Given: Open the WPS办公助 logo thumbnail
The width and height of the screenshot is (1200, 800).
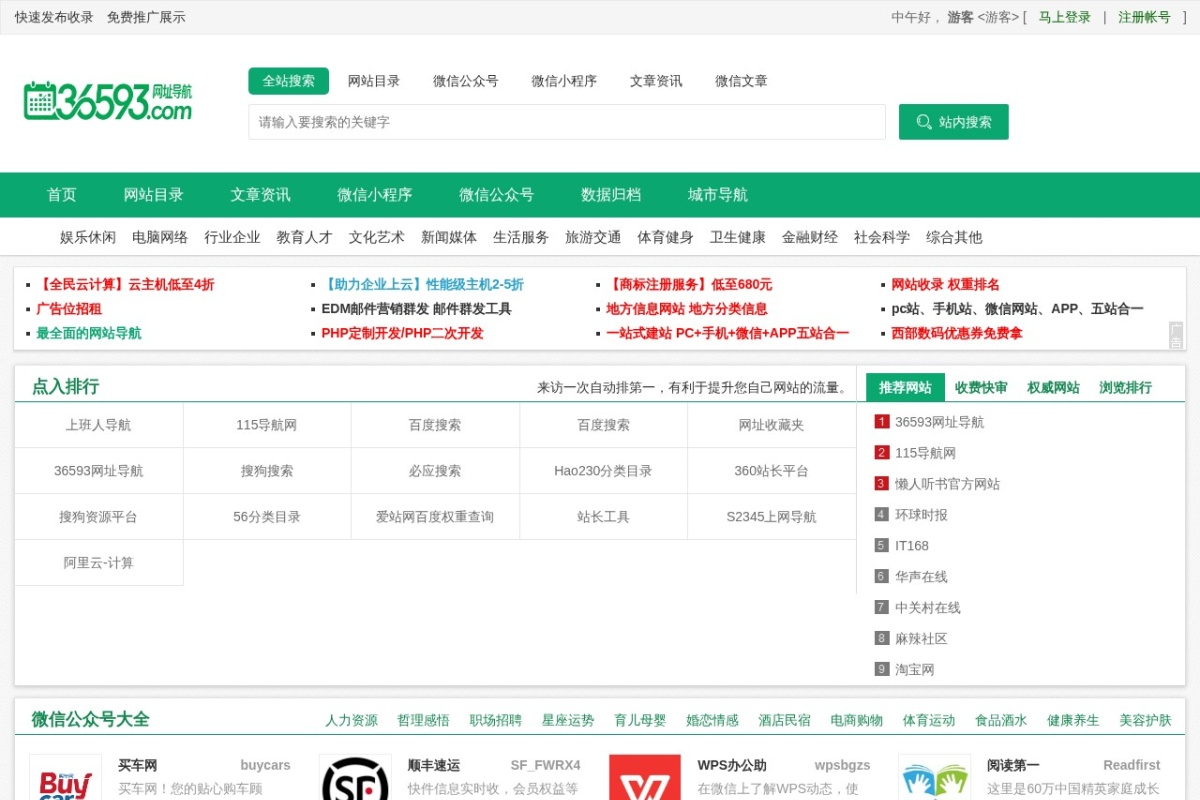Looking at the screenshot, I should click(x=645, y=777).
